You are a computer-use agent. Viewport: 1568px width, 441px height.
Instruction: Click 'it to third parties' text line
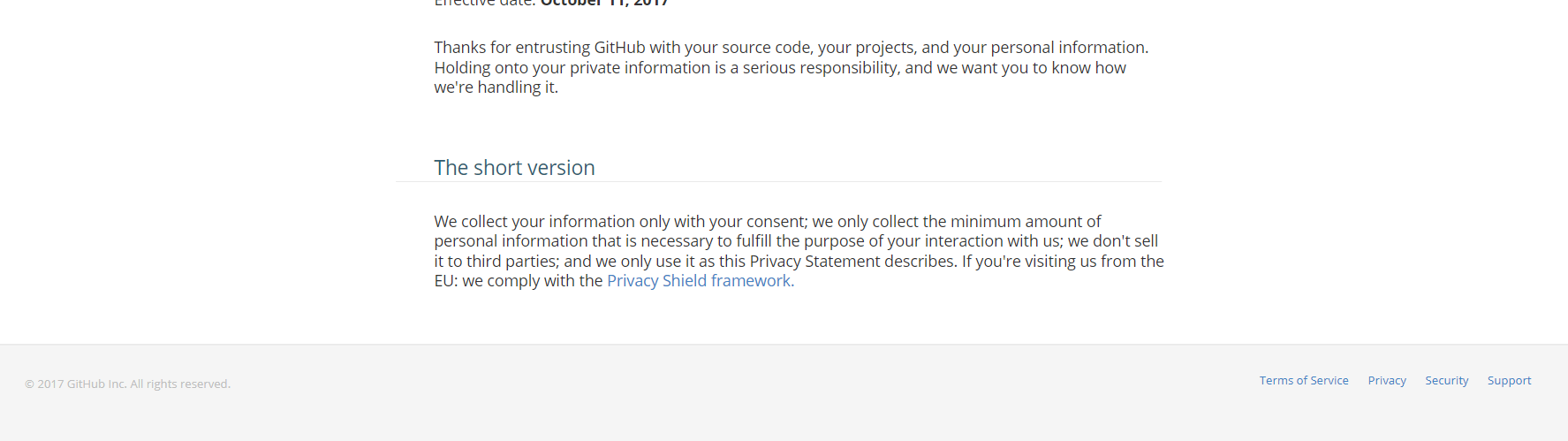click(799, 262)
